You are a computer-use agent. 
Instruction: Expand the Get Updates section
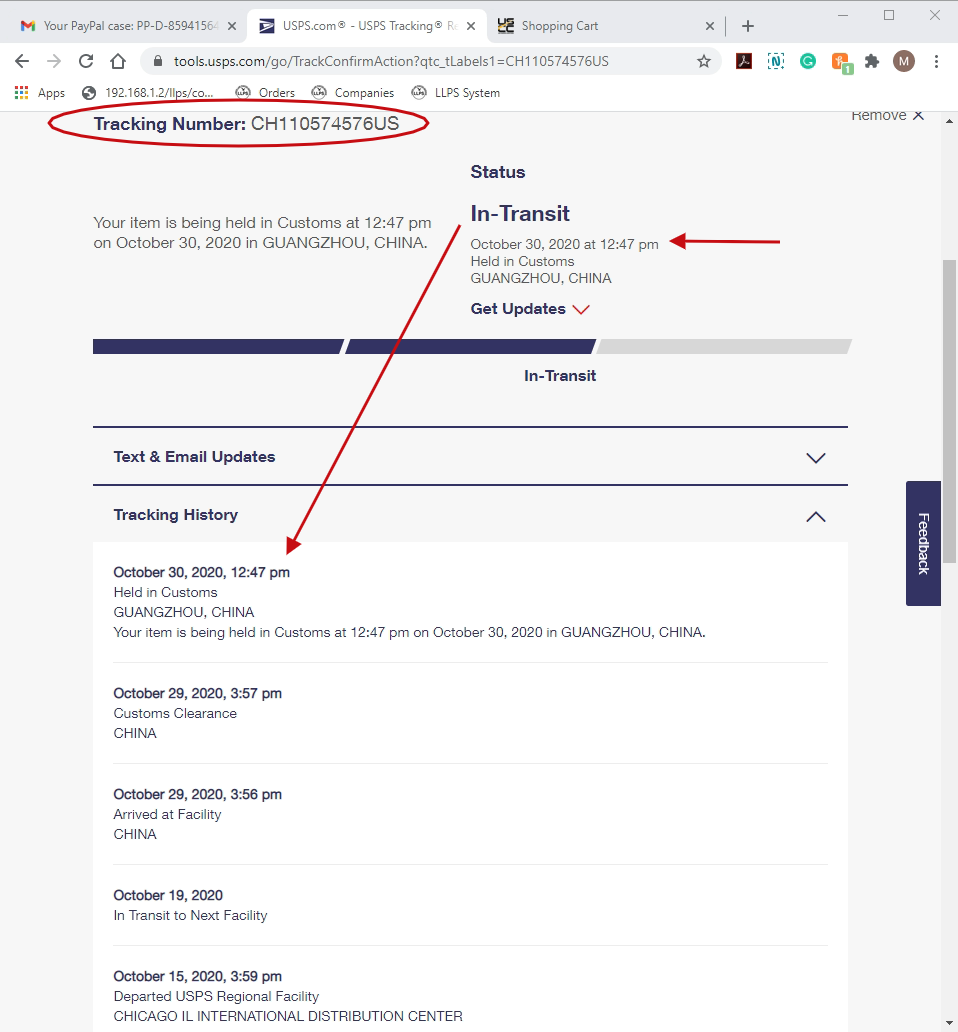coord(530,309)
